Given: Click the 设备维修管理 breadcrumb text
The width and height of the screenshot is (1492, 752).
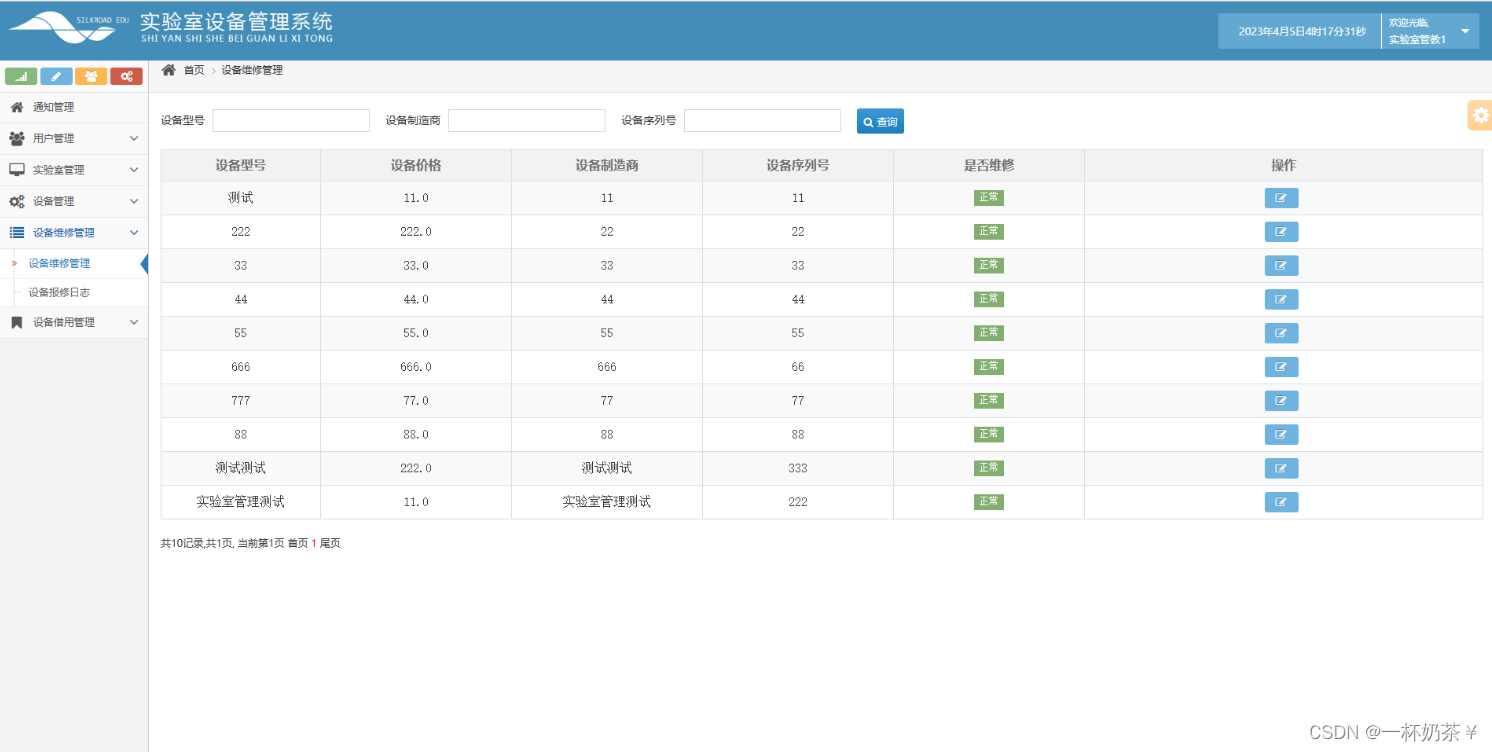Looking at the screenshot, I should click(252, 70).
